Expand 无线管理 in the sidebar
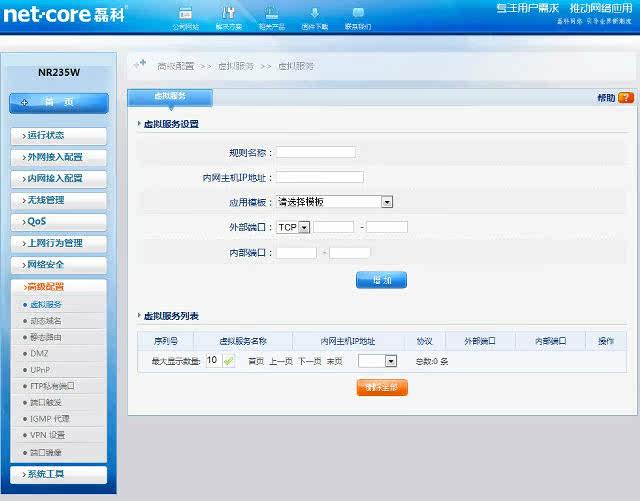Screen dimensions: 640x501 58,200
